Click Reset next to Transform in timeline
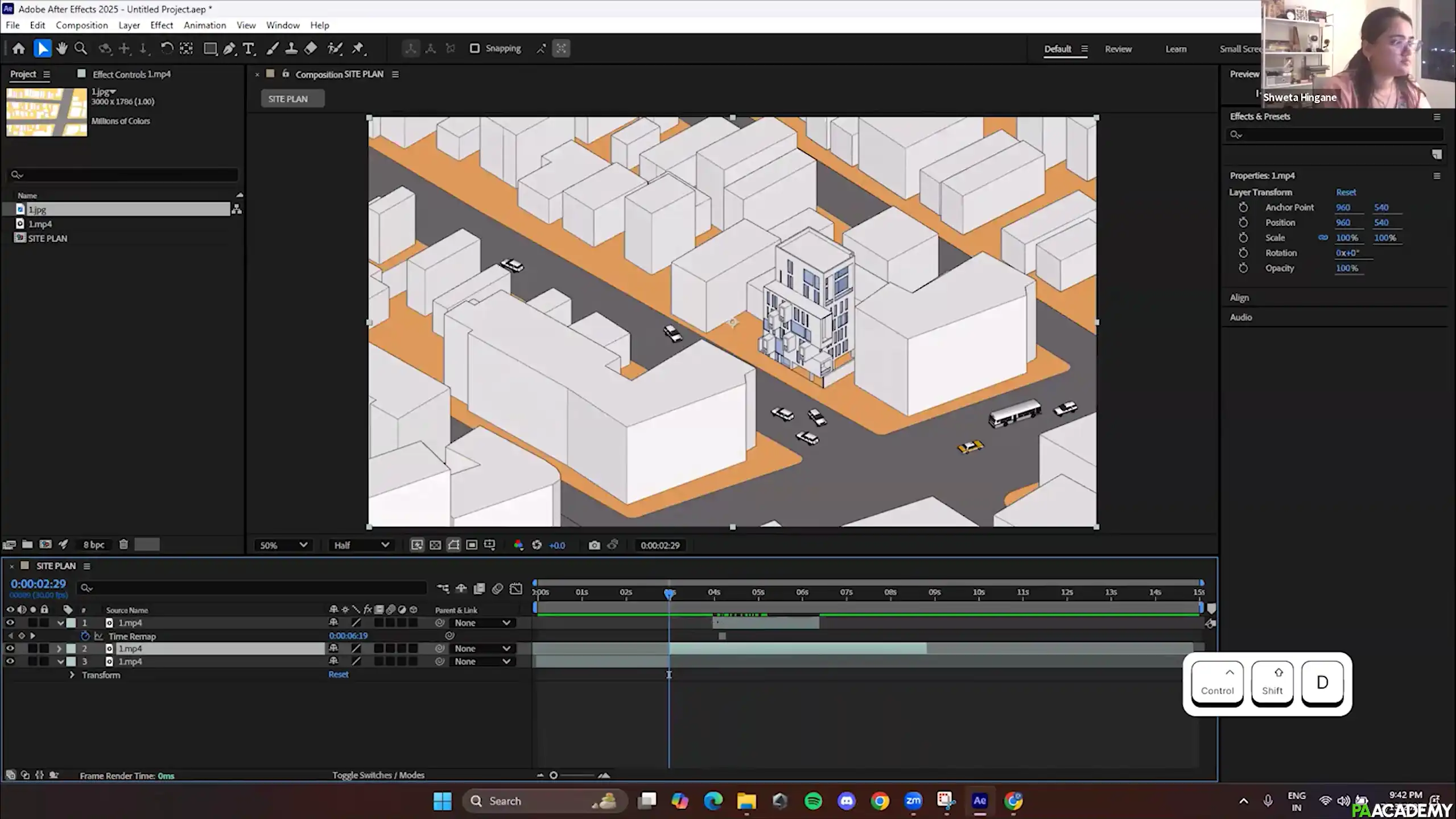 [x=339, y=674]
